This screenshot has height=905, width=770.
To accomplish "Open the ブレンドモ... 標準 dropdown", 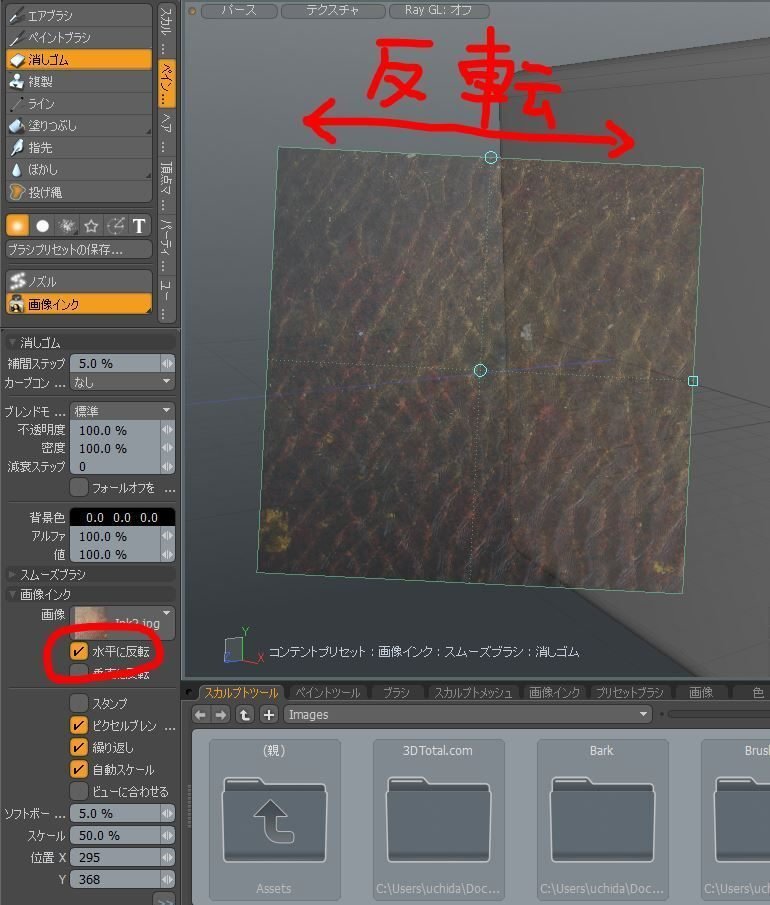I will (x=122, y=411).
